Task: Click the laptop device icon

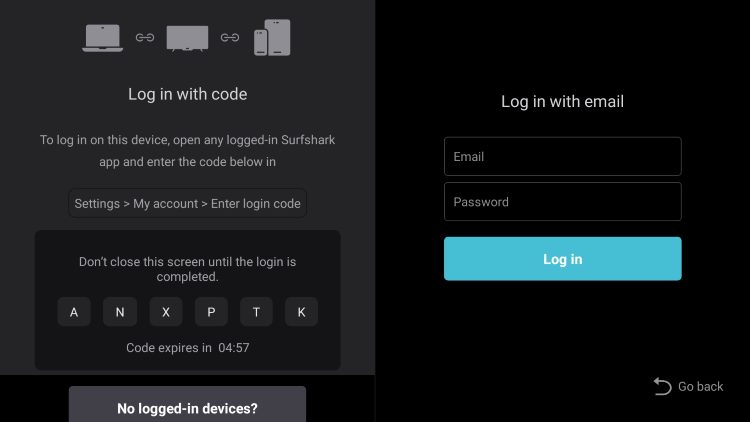Action: (102, 38)
